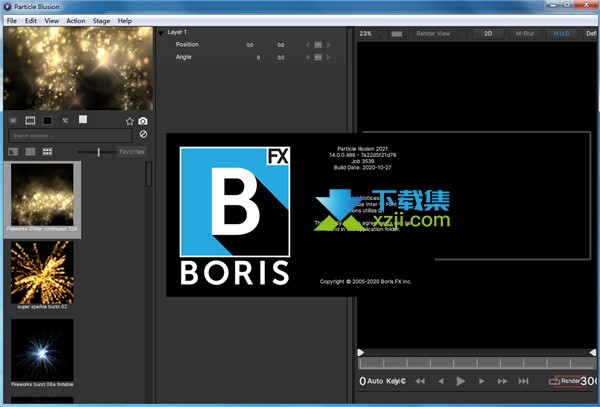The height and width of the screenshot is (407, 600).
Task: Open the Stage menu
Action: [101, 21]
